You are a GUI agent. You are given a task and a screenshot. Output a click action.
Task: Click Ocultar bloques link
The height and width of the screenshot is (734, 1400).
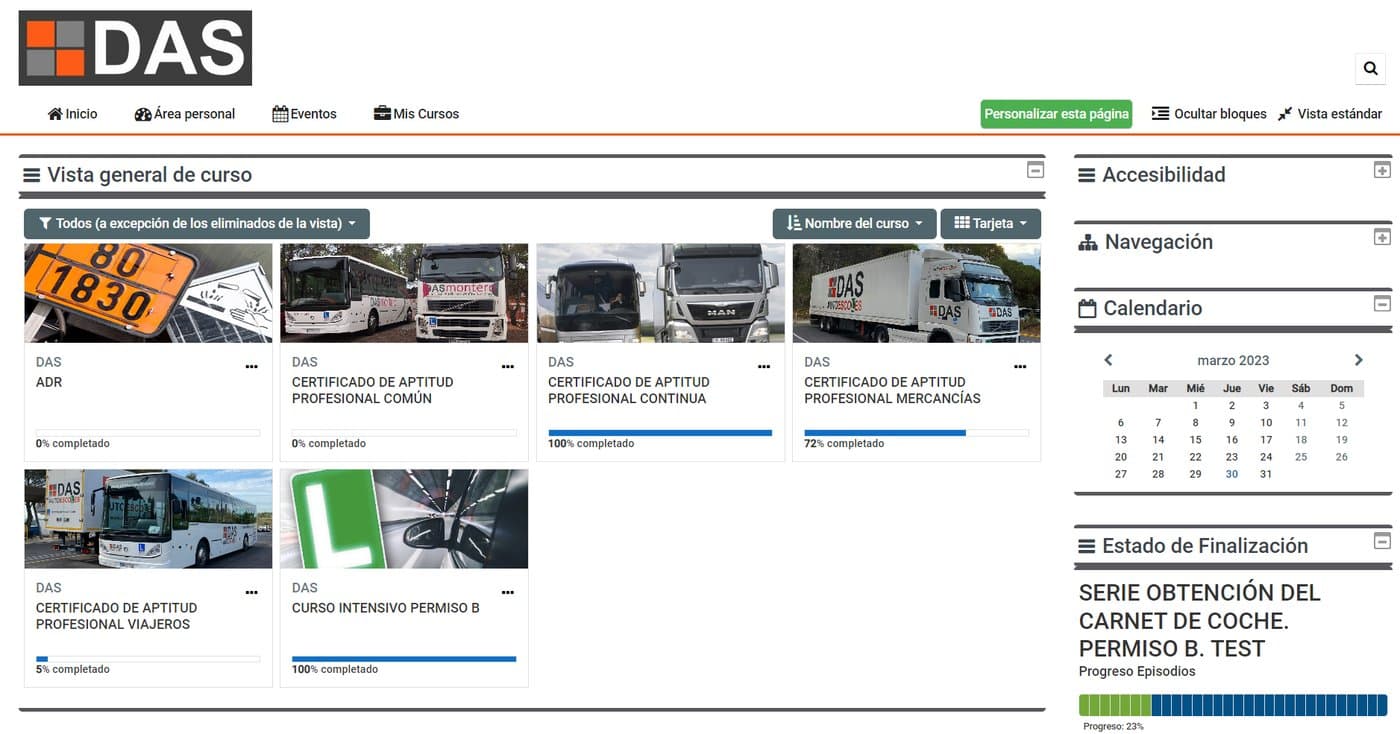pos(1209,114)
